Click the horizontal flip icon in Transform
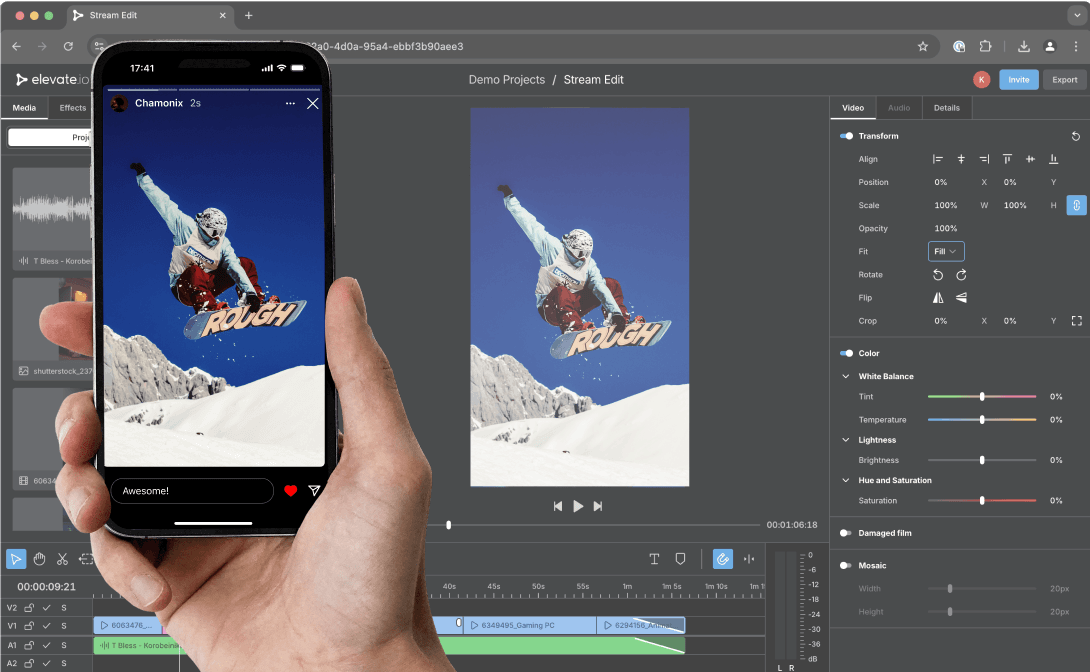The image size is (1090, 672). 937,297
